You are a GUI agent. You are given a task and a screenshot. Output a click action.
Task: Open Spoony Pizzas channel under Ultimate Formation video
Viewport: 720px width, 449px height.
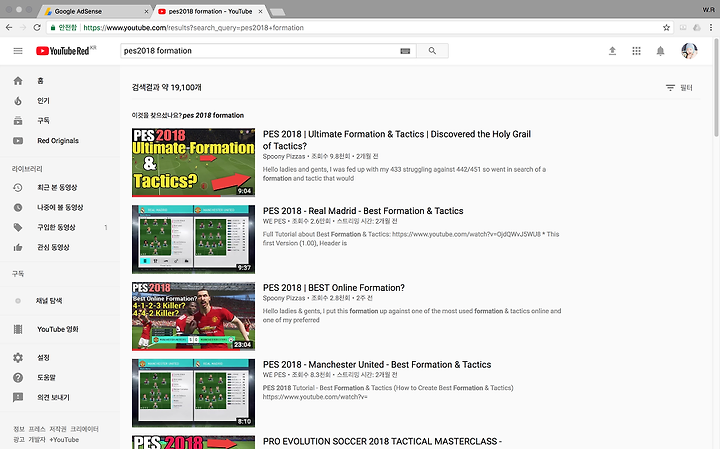[284, 157]
